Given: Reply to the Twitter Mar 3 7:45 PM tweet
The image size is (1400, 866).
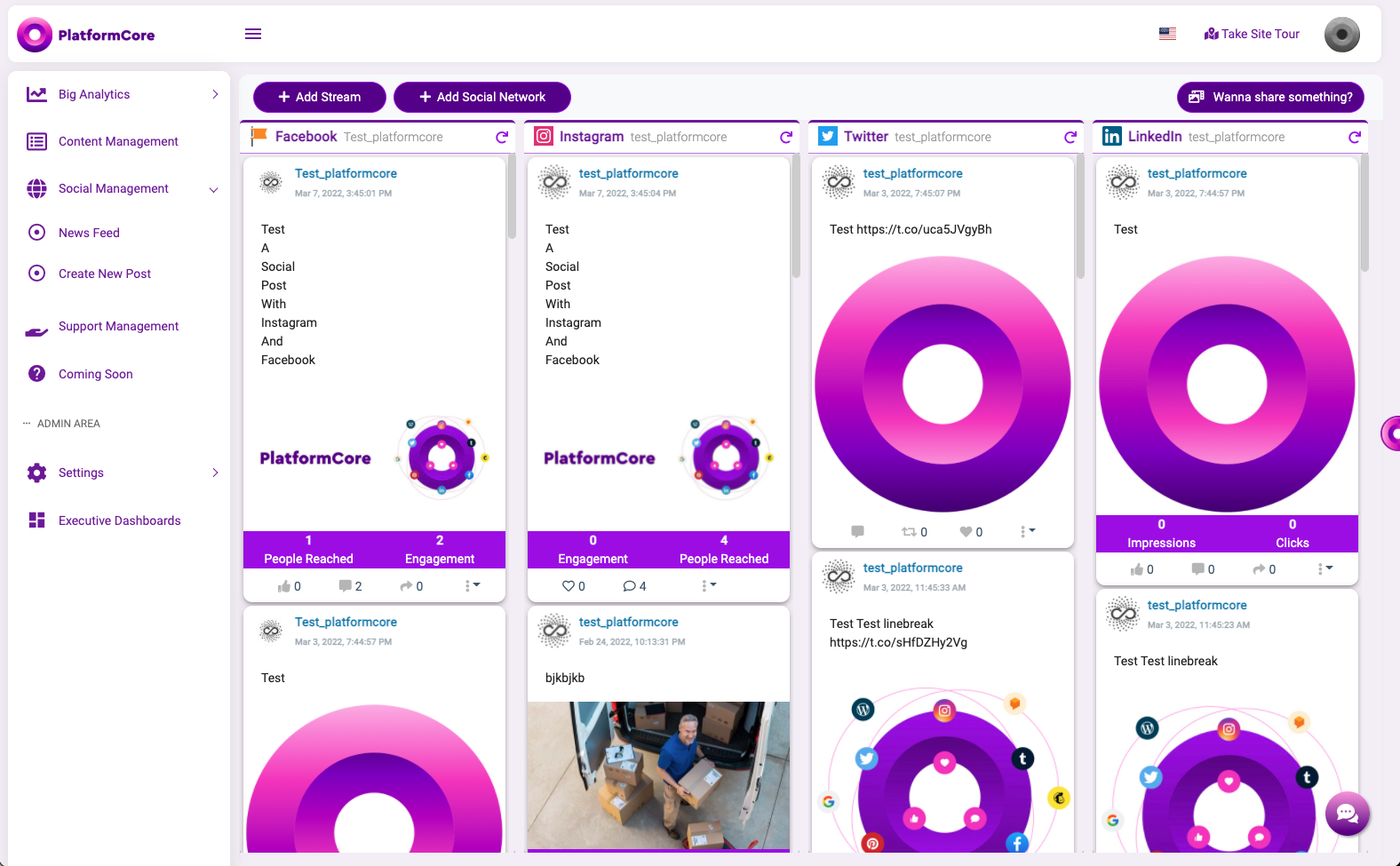Looking at the screenshot, I should (x=857, y=531).
